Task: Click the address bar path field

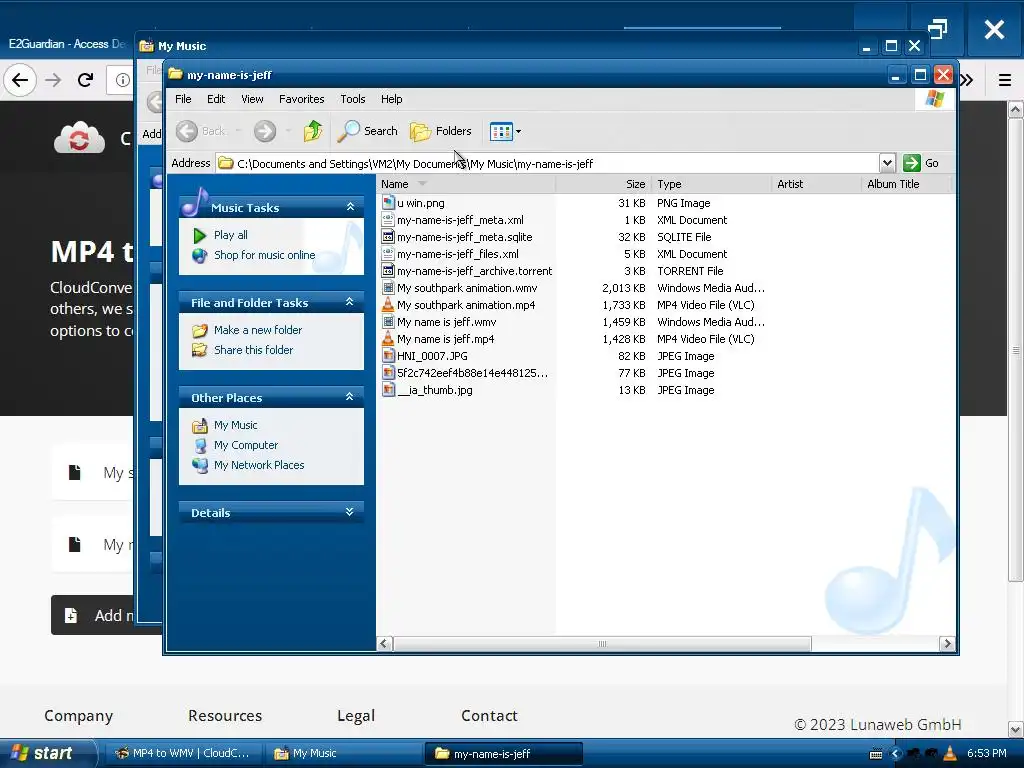Action: tap(547, 163)
